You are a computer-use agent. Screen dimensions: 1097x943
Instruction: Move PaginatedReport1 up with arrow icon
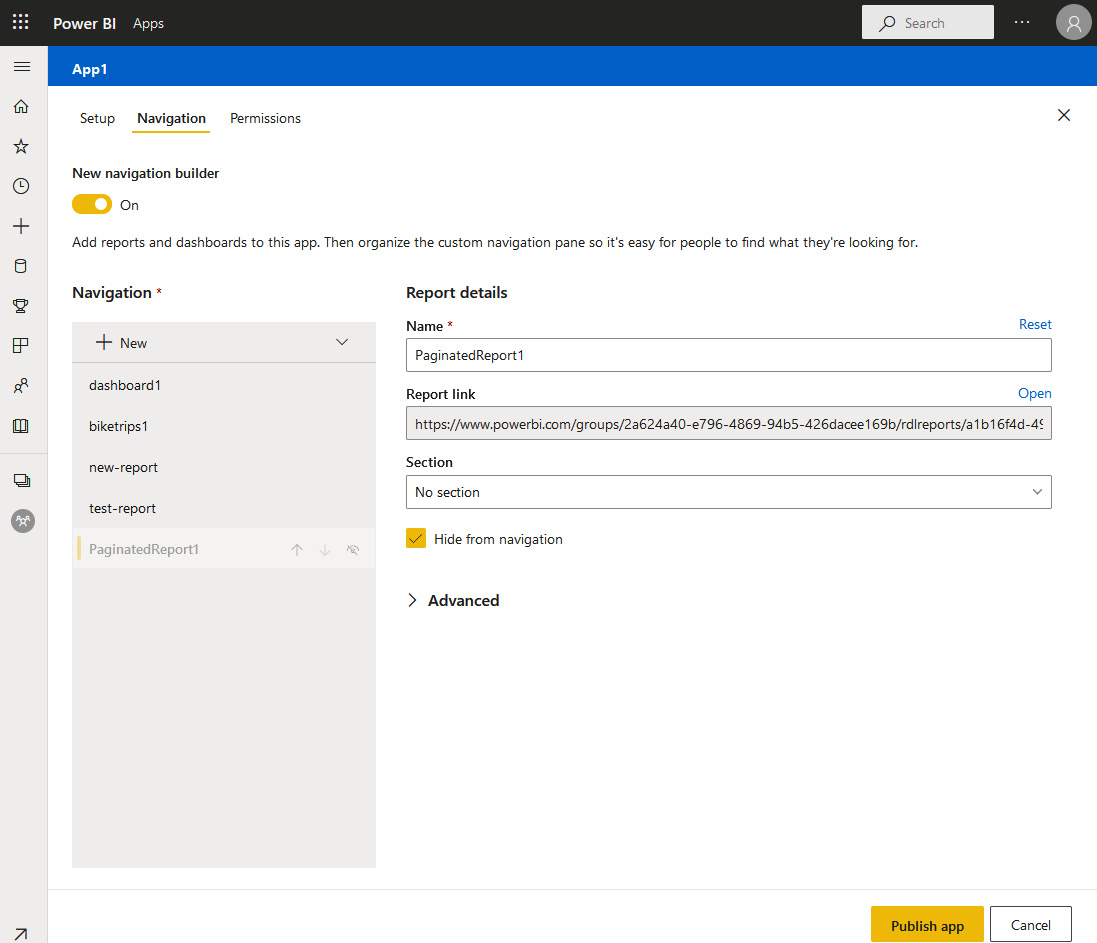click(297, 550)
